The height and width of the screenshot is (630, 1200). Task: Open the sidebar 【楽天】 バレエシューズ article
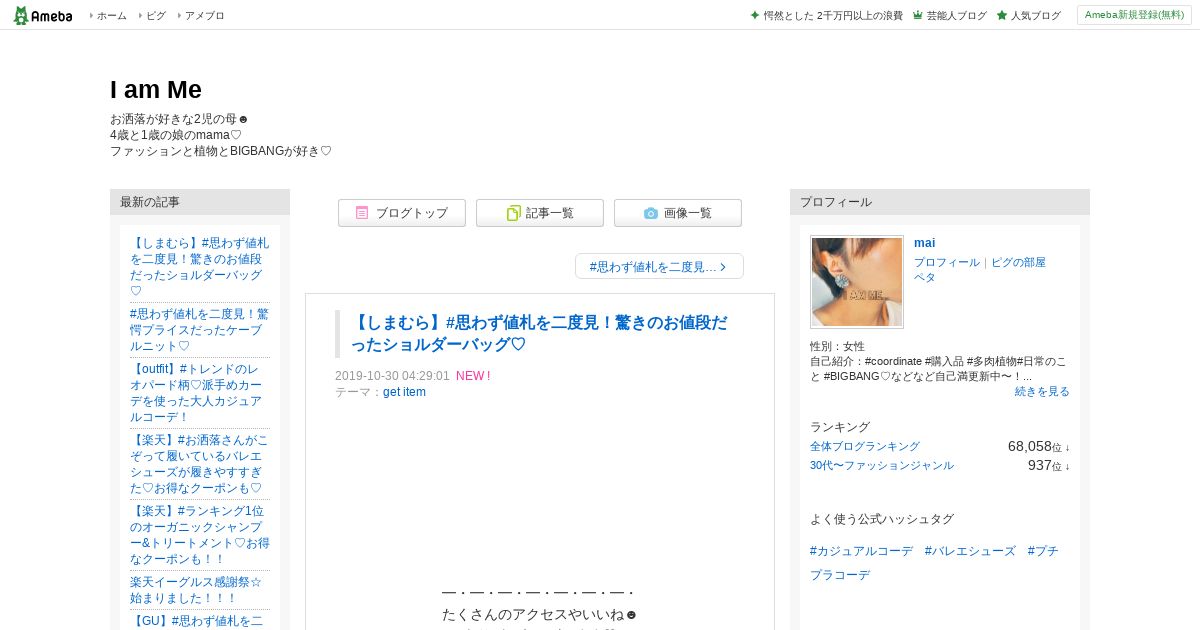pyautogui.click(x=200, y=464)
